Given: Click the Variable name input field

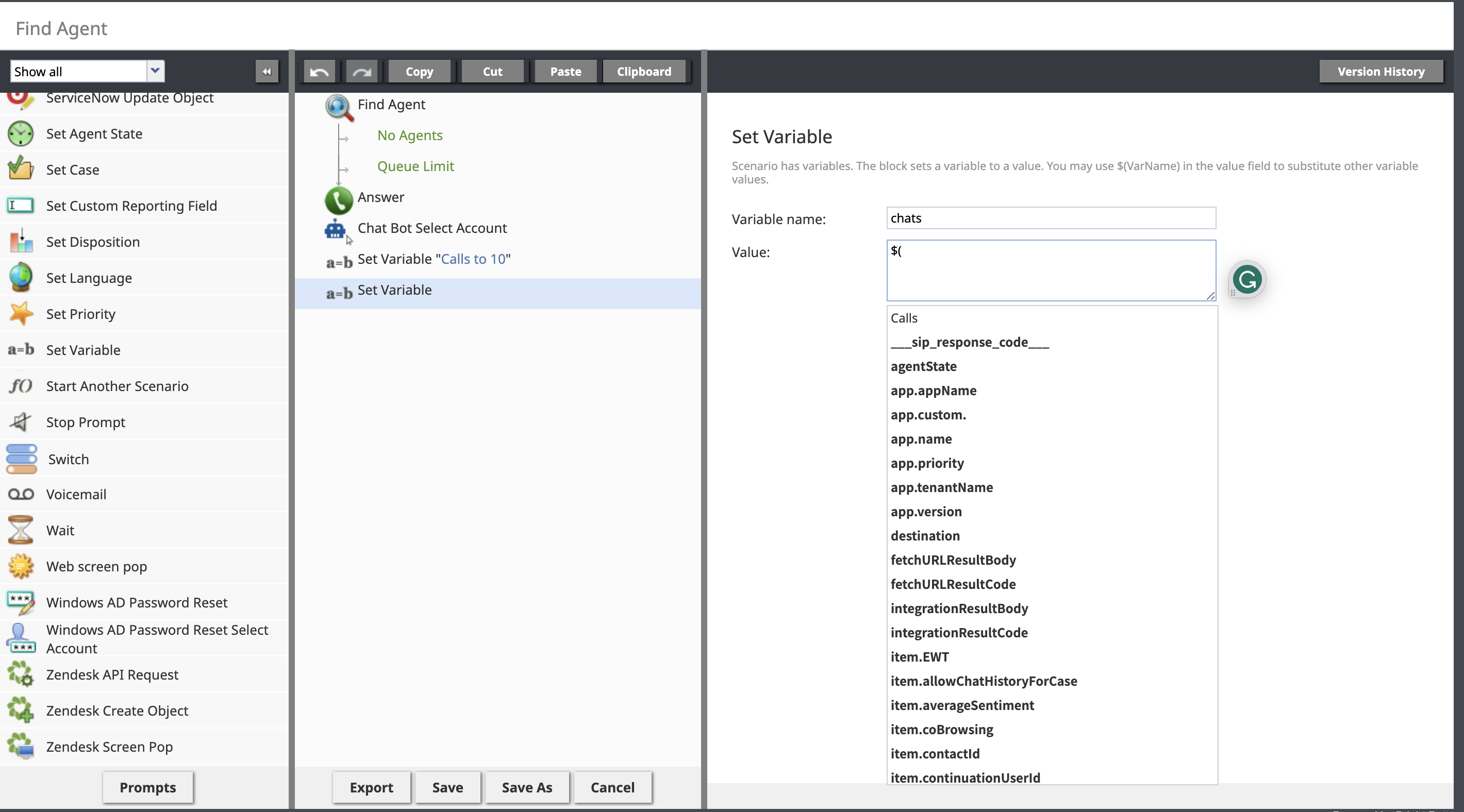Looking at the screenshot, I should tap(1050, 218).
